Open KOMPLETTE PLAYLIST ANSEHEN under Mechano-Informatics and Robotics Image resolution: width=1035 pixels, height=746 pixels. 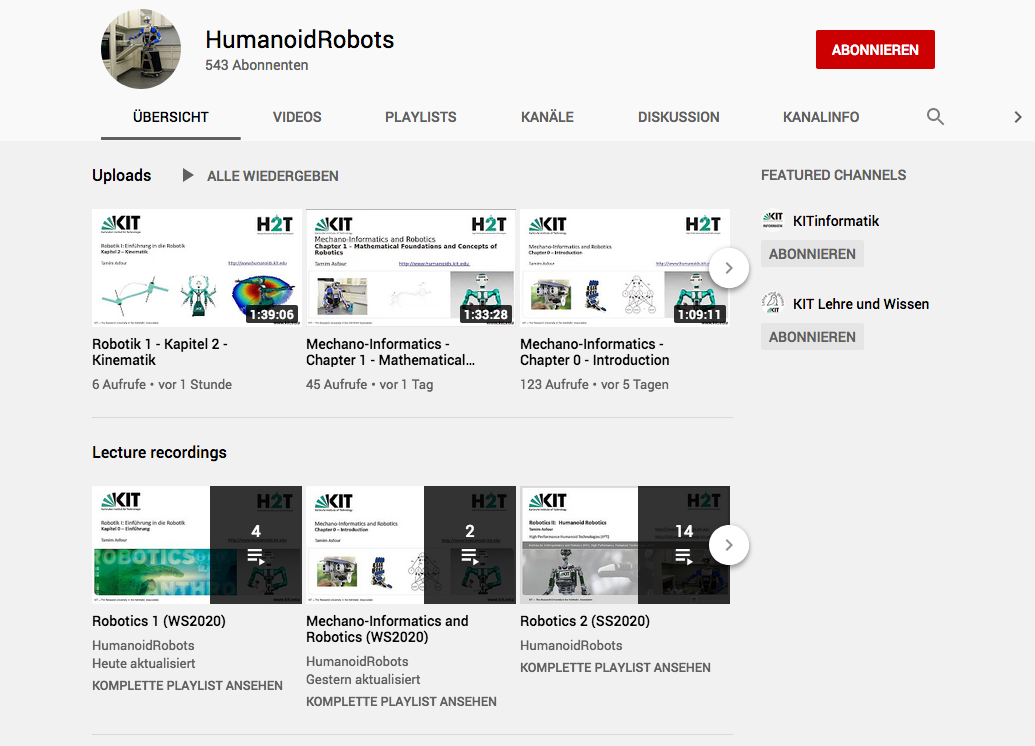(x=401, y=702)
